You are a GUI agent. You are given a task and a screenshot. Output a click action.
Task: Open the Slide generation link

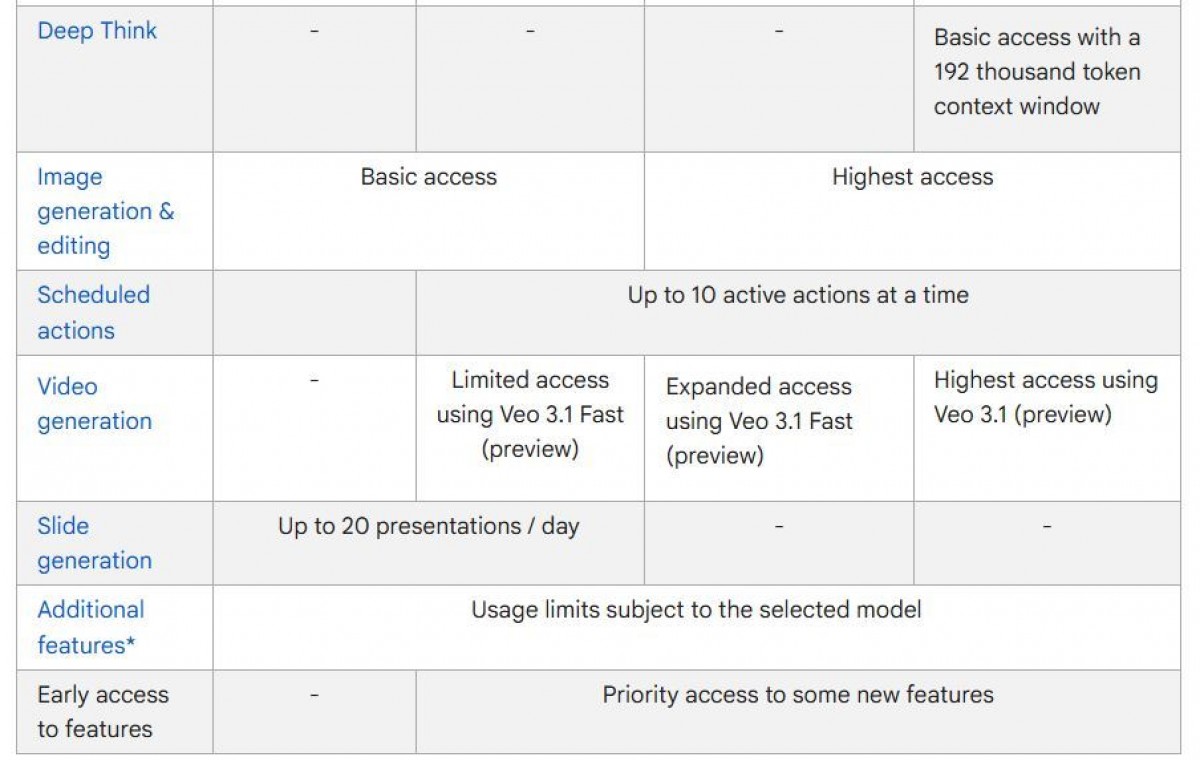(x=94, y=543)
